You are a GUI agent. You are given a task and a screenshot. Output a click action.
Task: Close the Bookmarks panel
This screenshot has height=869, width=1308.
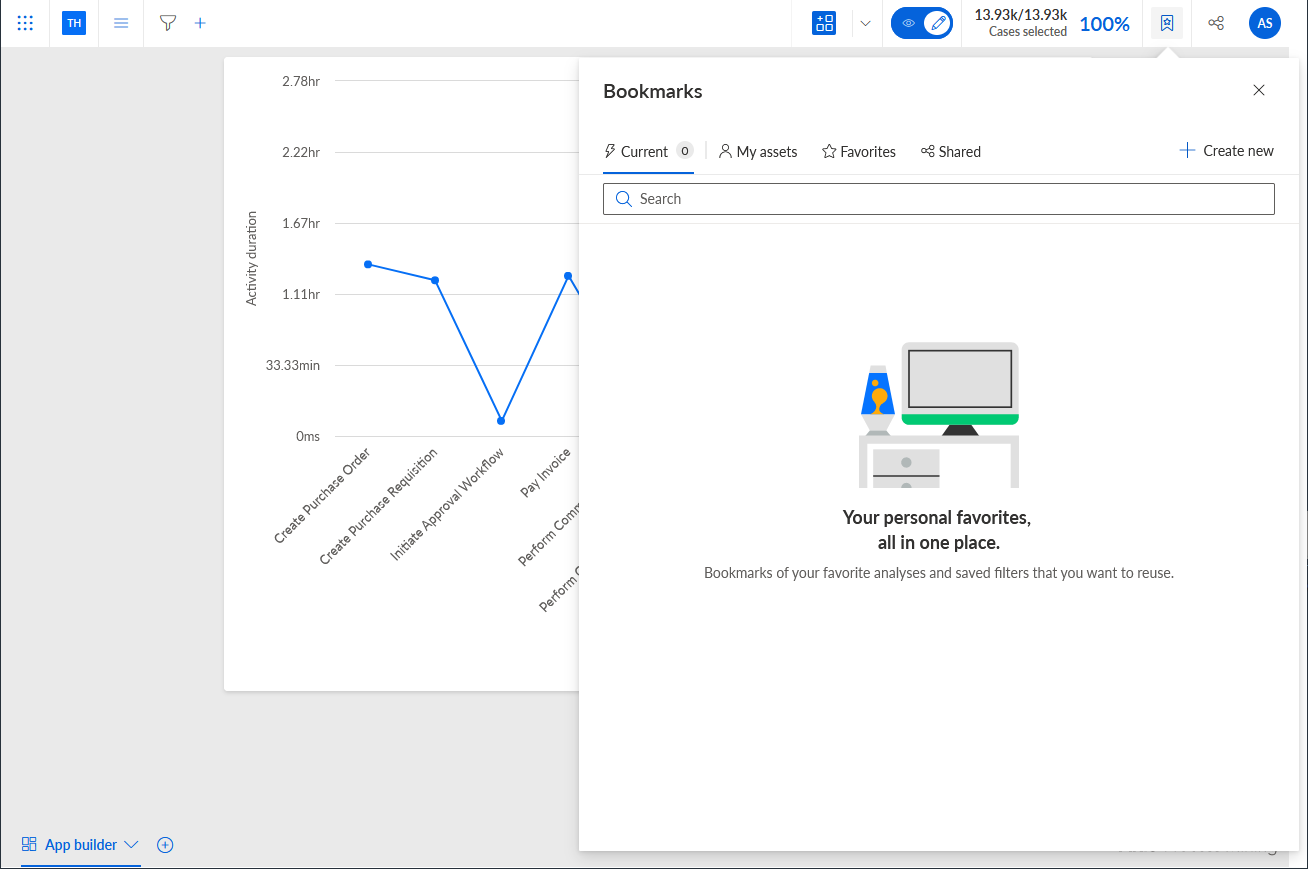pyautogui.click(x=1259, y=90)
